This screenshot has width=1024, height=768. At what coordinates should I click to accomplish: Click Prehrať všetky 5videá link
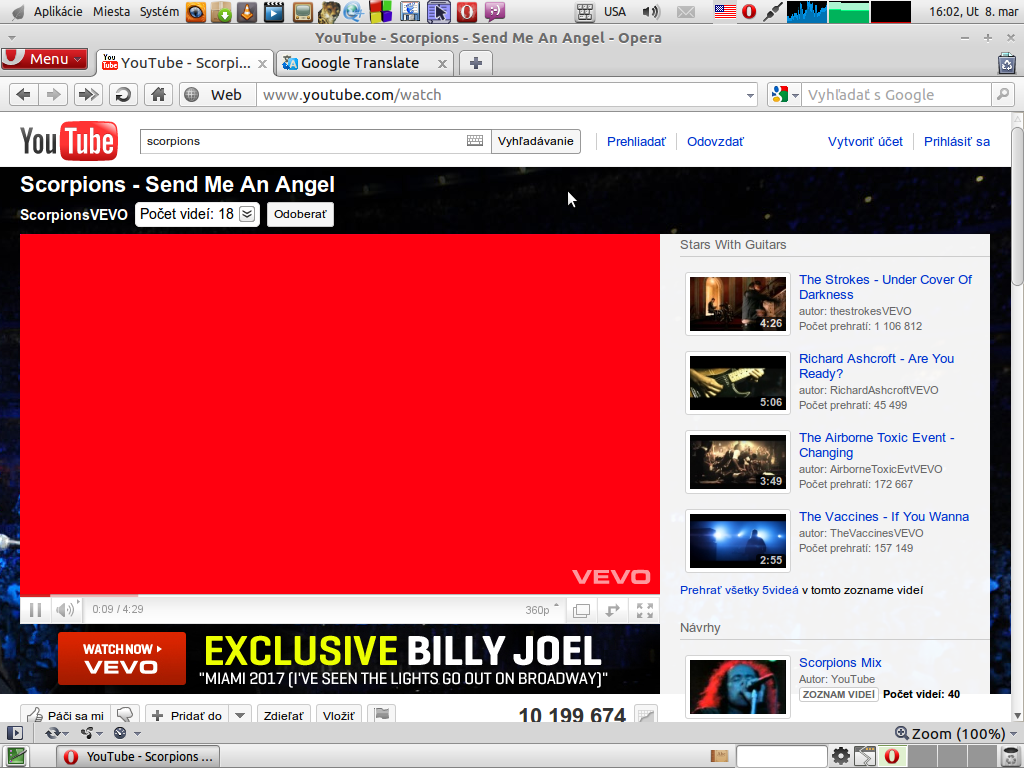[x=739, y=590]
